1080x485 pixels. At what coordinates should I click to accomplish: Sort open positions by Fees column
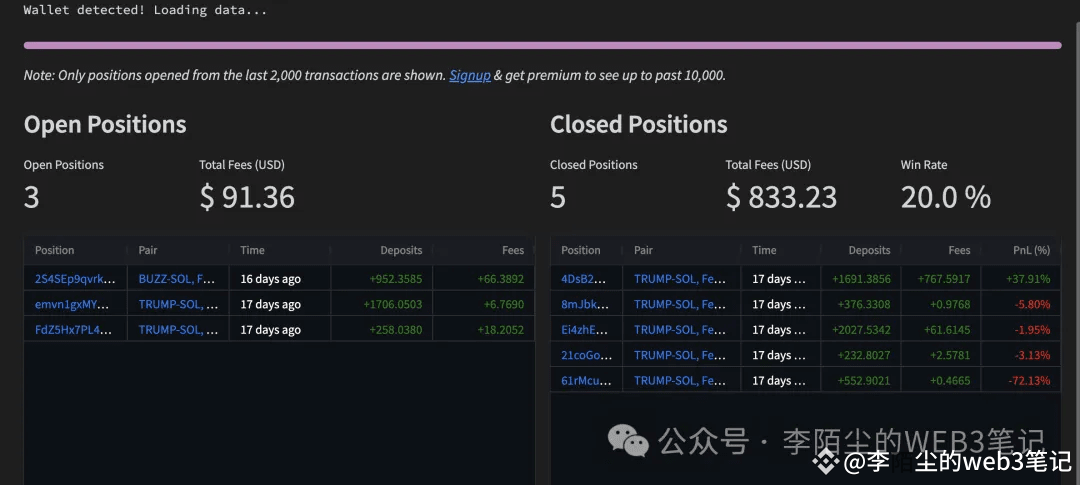pyautogui.click(x=513, y=250)
